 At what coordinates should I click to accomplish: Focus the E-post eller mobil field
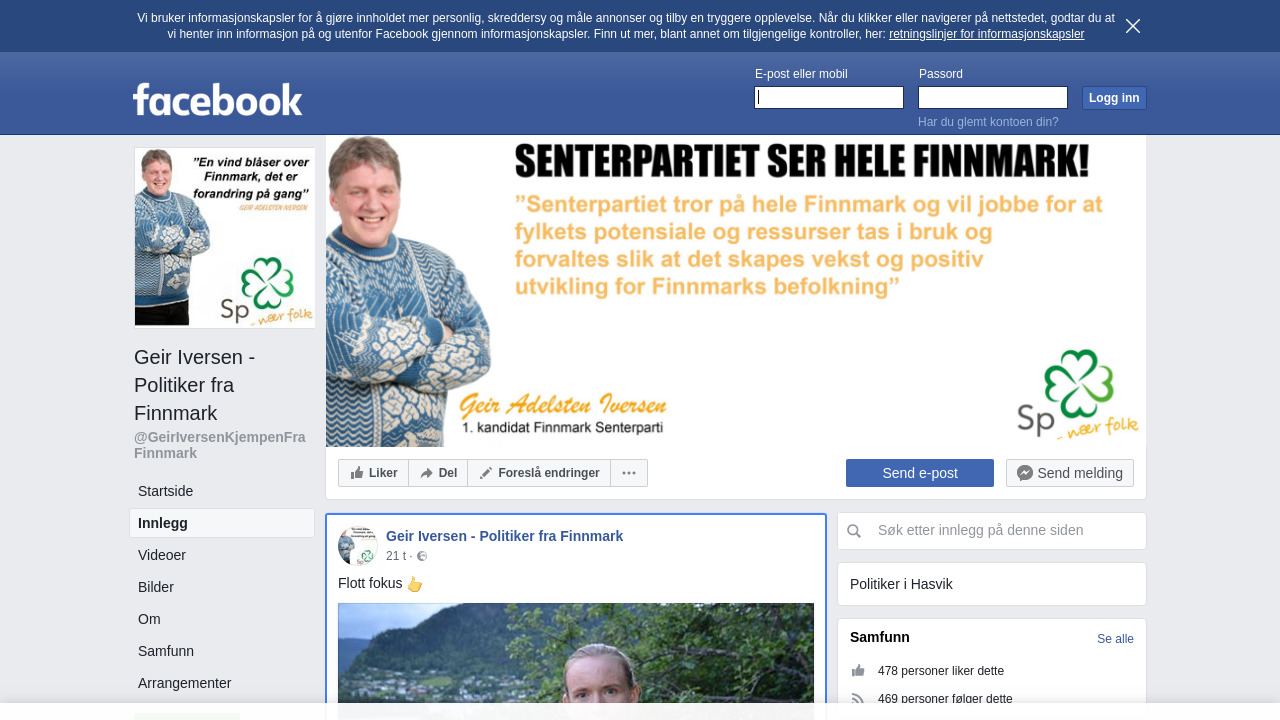(x=829, y=97)
